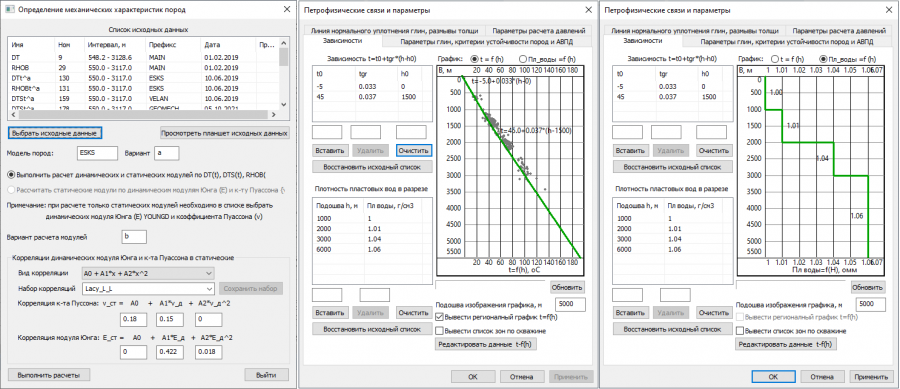Confirm with OK in the middle dialog
The image size is (900, 389).
tap(473, 377)
